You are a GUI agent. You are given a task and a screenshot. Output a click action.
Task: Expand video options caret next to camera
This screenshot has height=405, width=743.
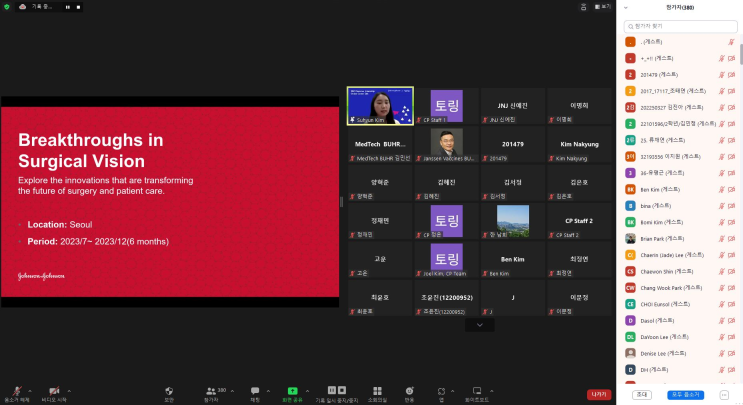[x=69, y=391]
